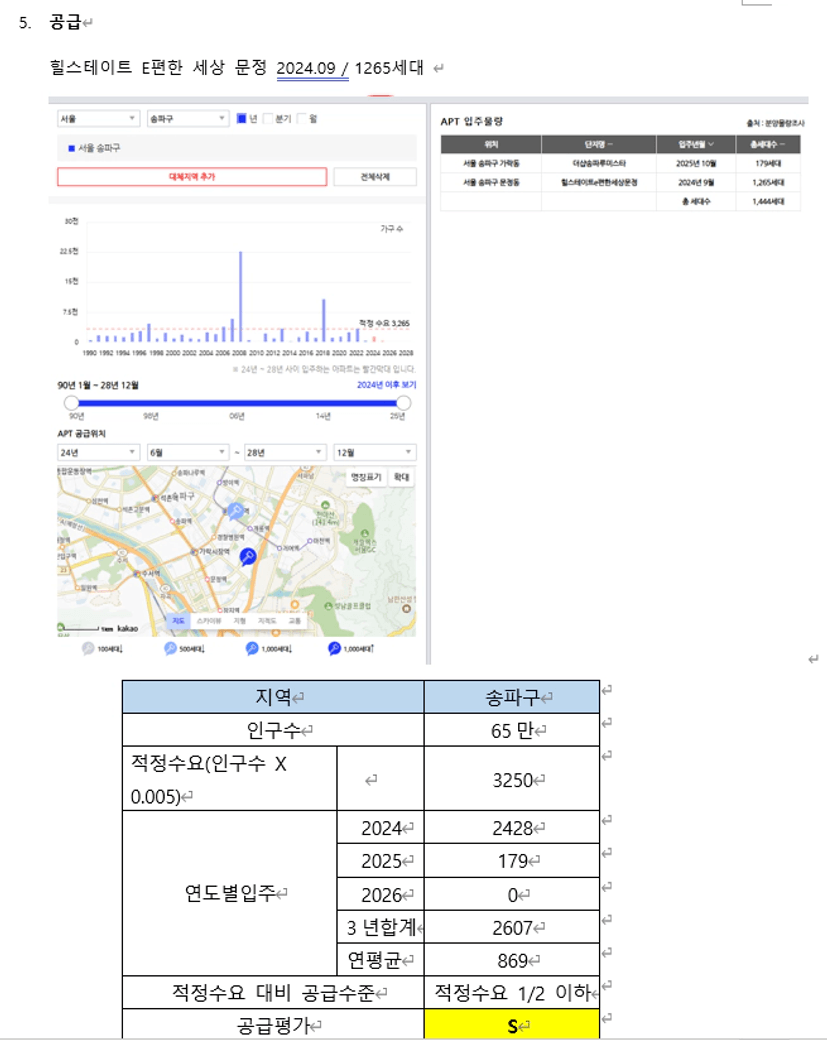The image size is (827, 1040).
Task: Click the 공급평가 label cell
Action: tap(273, 1025)
